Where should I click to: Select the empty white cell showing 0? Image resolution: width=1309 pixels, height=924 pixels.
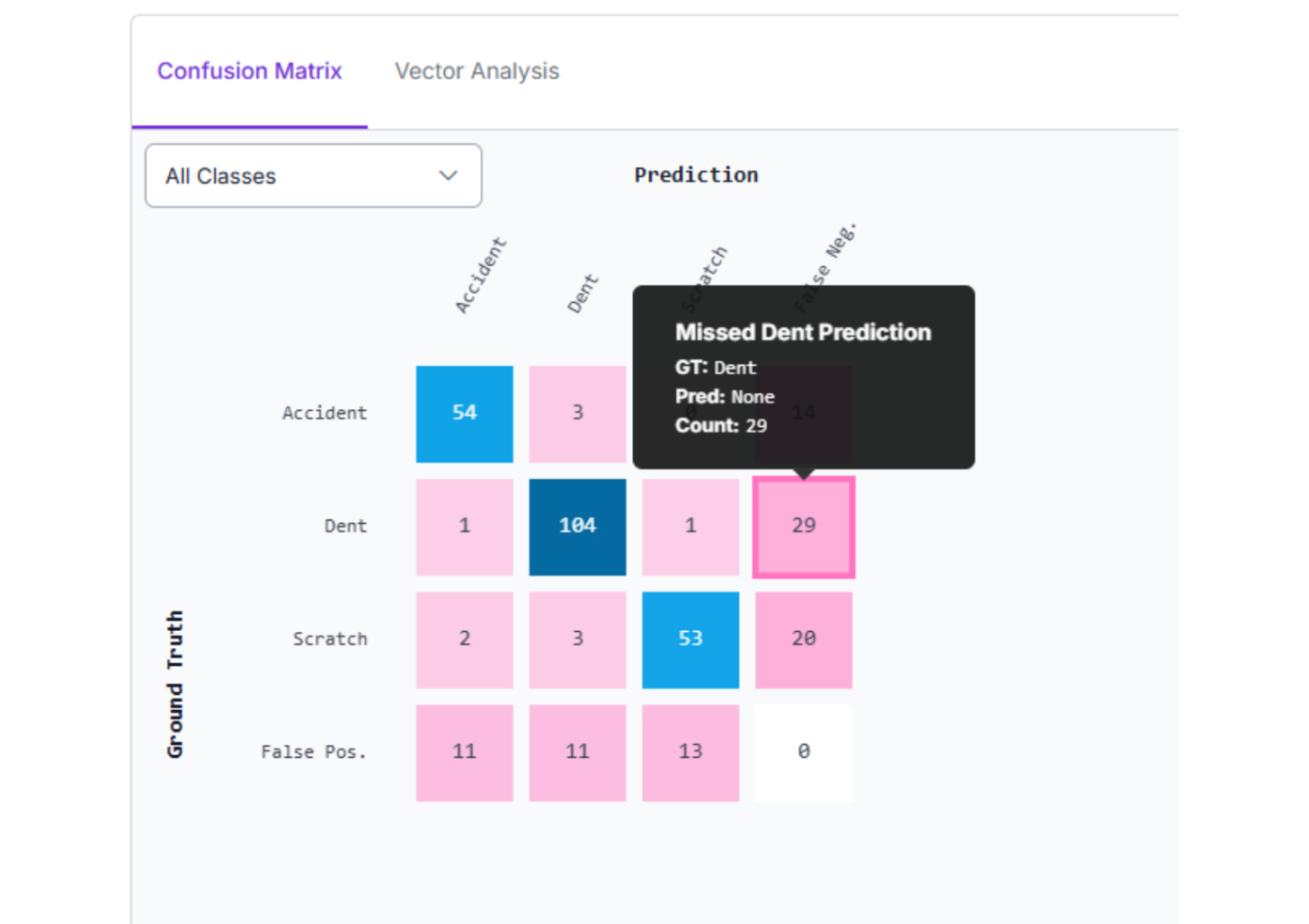[x=804, y=752]
